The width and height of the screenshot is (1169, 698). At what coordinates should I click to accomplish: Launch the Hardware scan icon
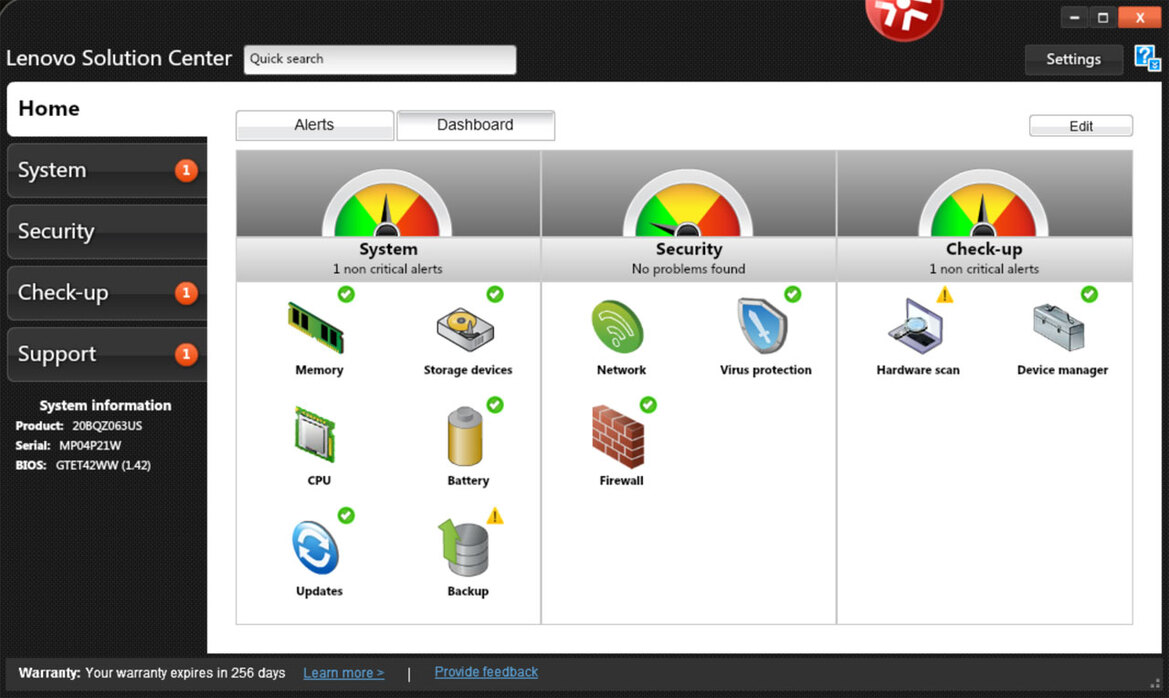point(916,326)
